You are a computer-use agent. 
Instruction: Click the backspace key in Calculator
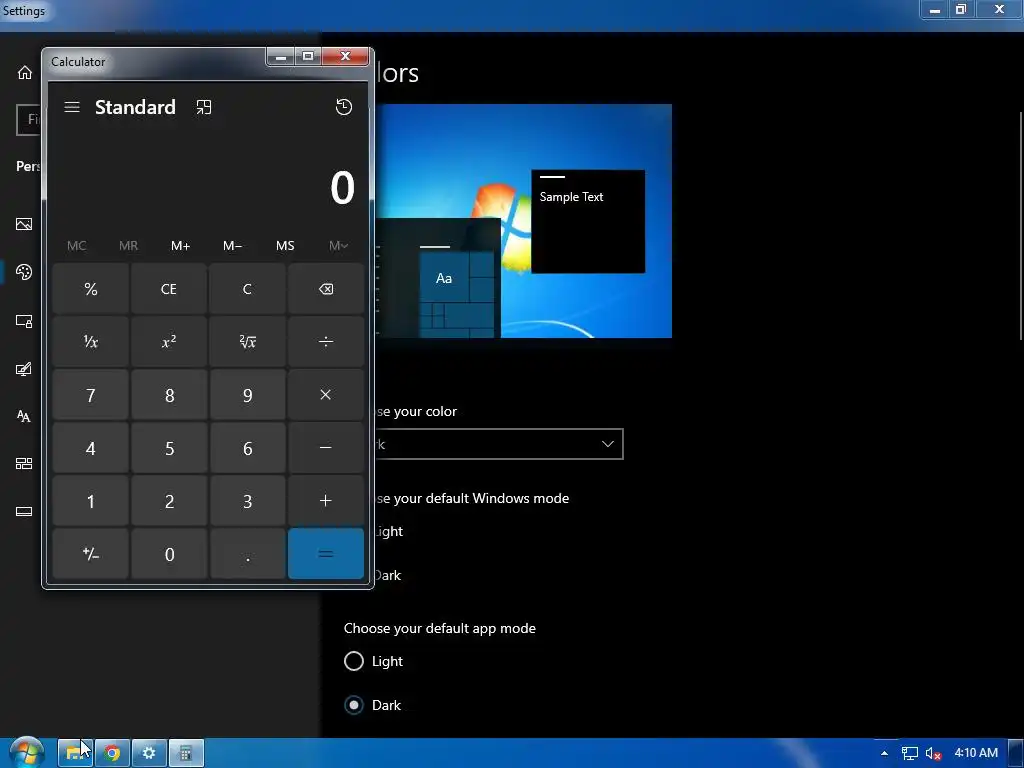point(325,289)
